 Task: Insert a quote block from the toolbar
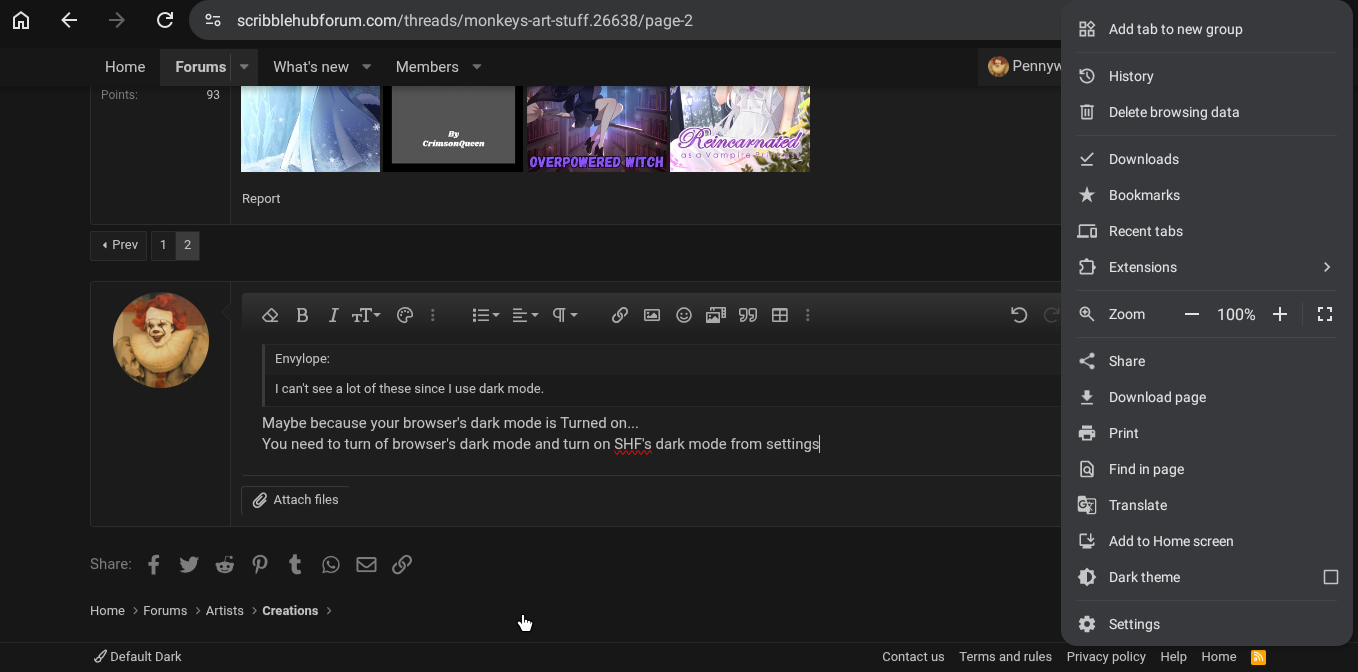click(x=747, y=315)
